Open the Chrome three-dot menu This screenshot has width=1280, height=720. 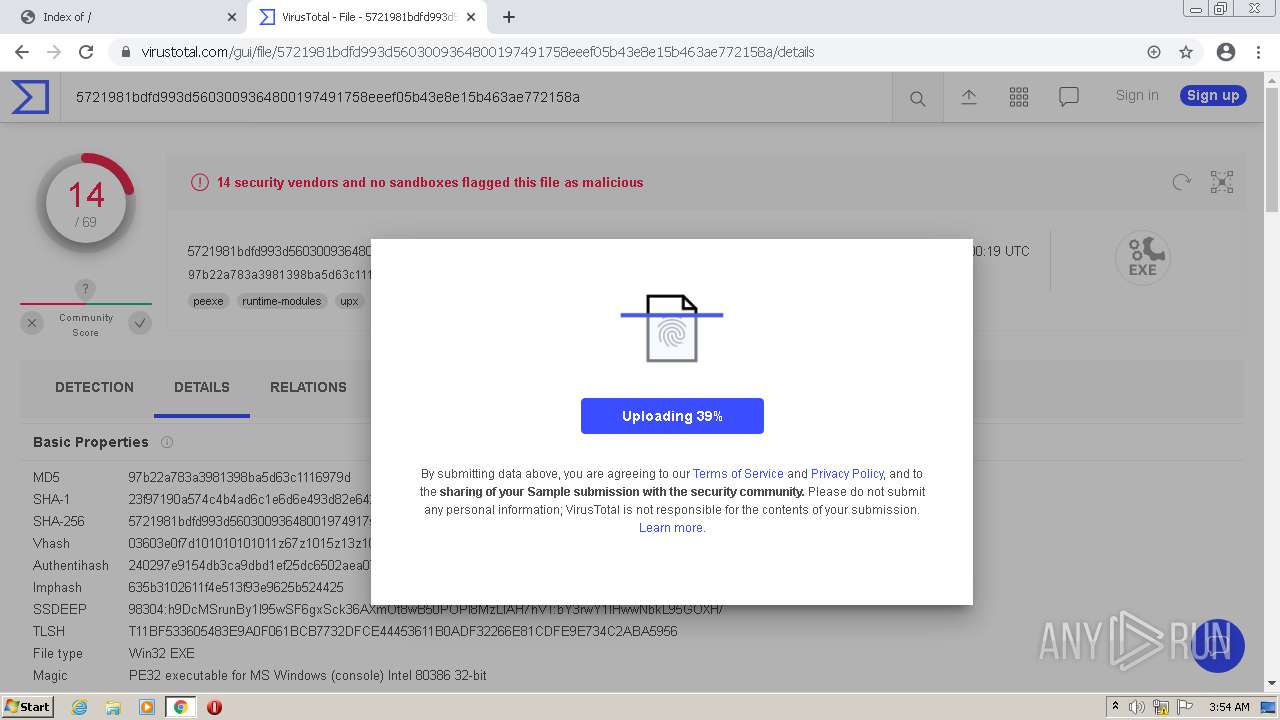pyautogui.click(x=1258, y=52)
